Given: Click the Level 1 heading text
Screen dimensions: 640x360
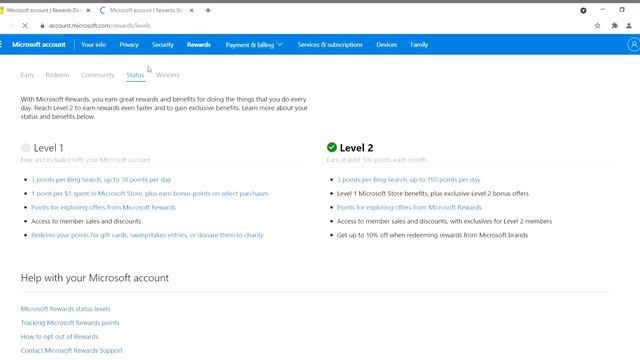Looking at the screenshot, I should [48, 148].
